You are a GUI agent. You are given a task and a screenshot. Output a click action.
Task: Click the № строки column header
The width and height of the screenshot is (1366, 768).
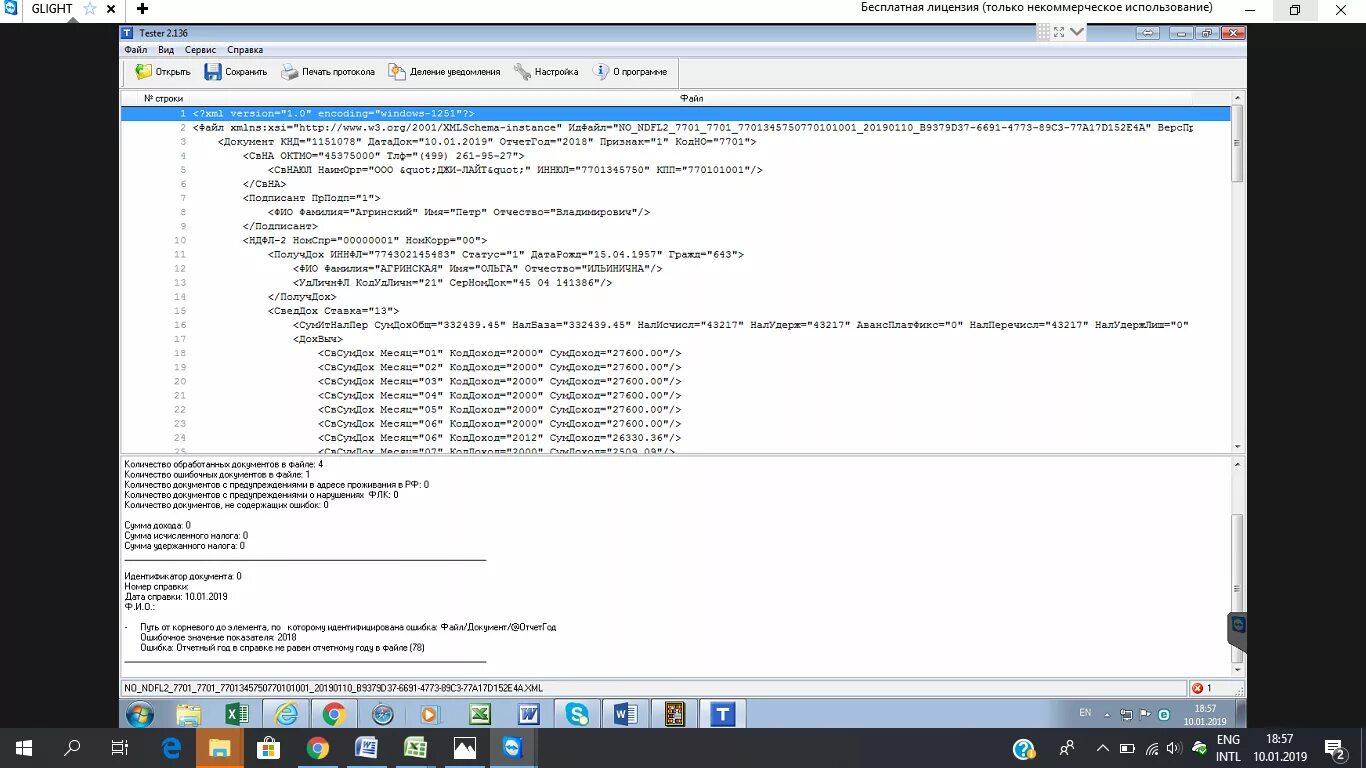coord(163,98)
